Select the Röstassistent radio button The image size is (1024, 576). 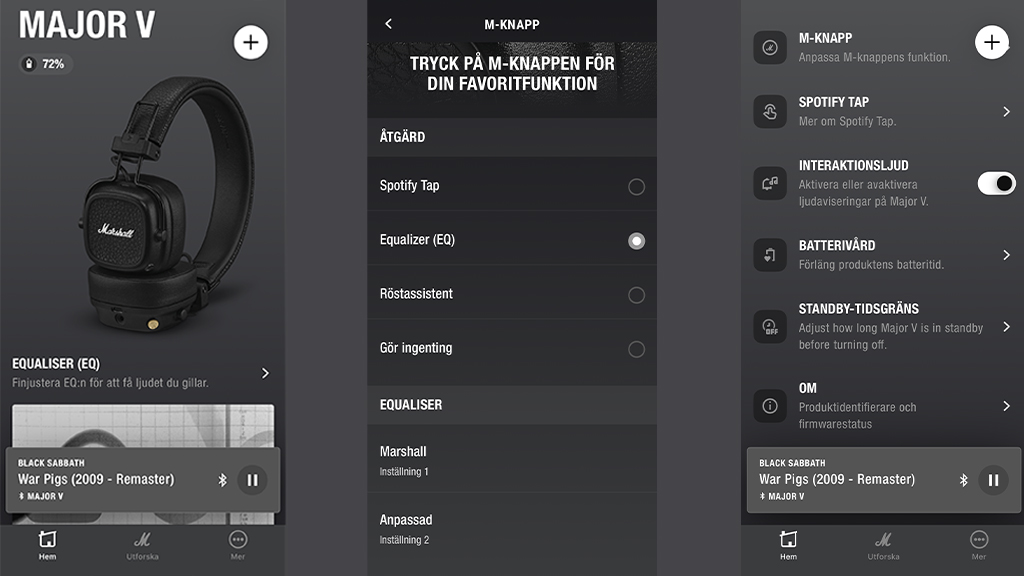[636, 295]
